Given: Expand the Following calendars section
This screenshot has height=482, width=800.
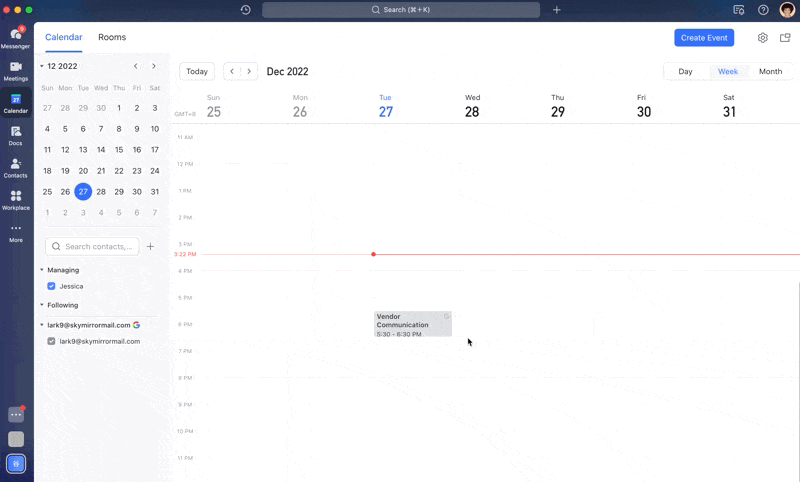Looking at the screenshot, I should tap(42, 305).
